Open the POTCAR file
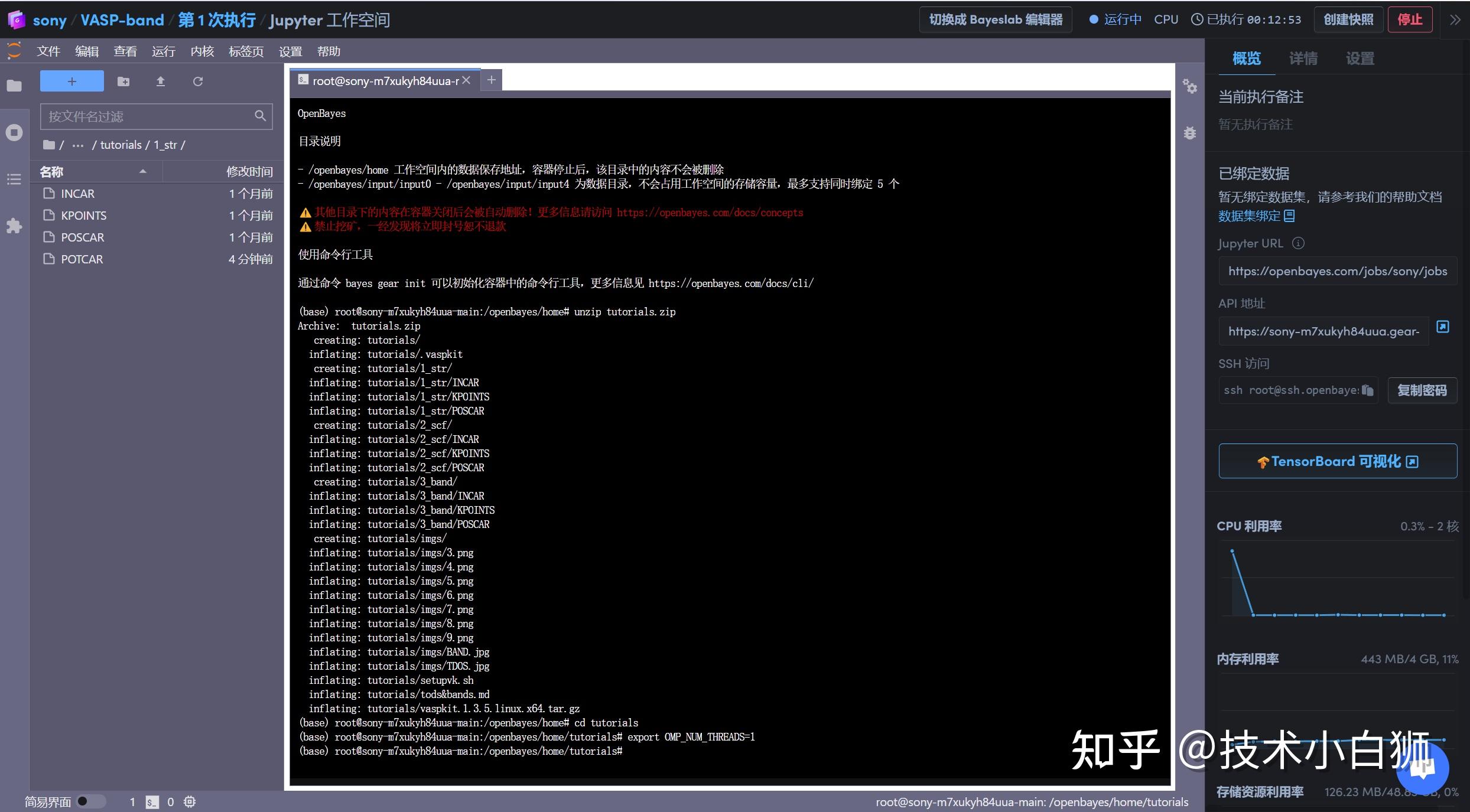 click(x=82, y=259)
